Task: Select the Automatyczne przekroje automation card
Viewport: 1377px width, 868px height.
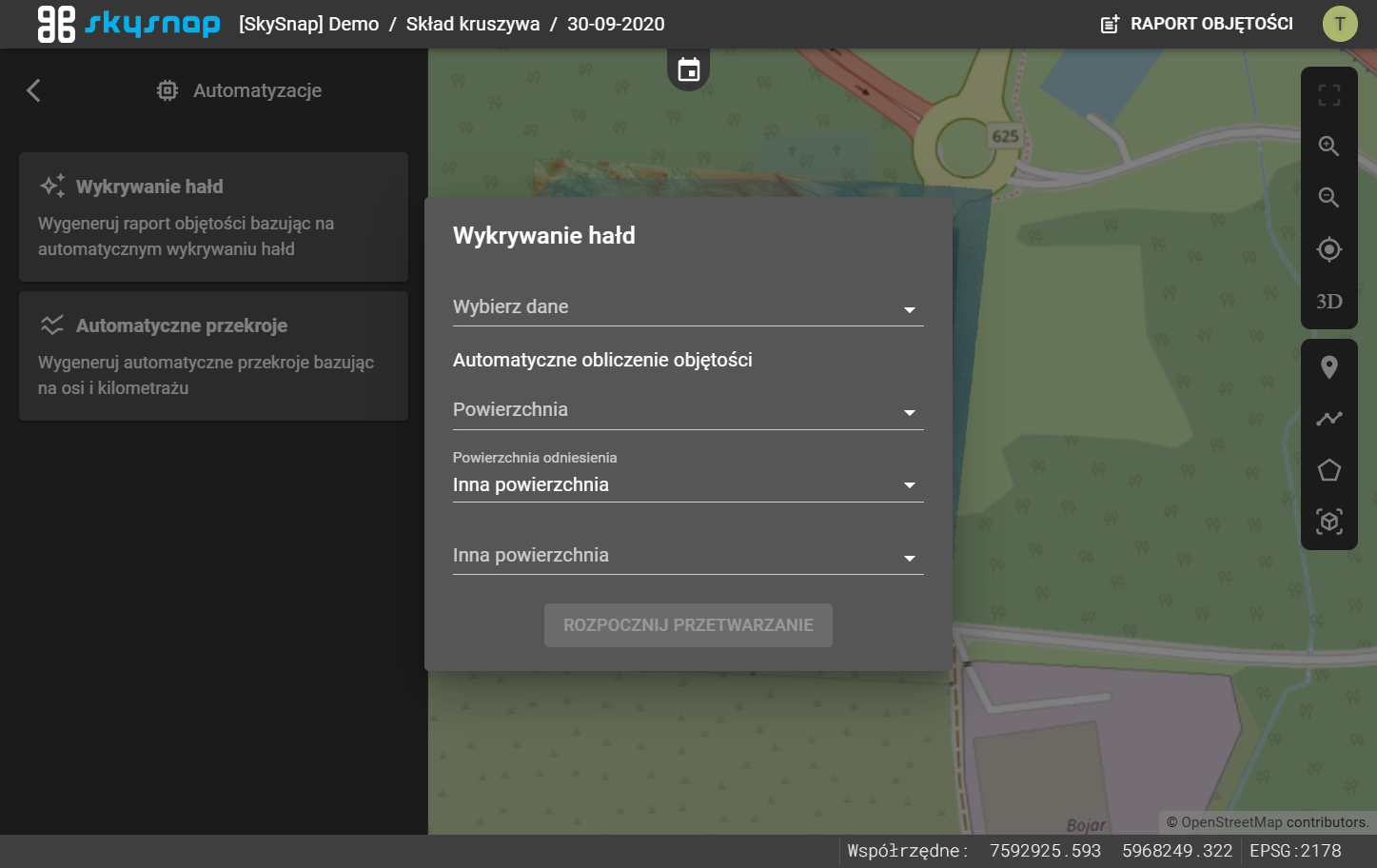Action: click(213, 356)
